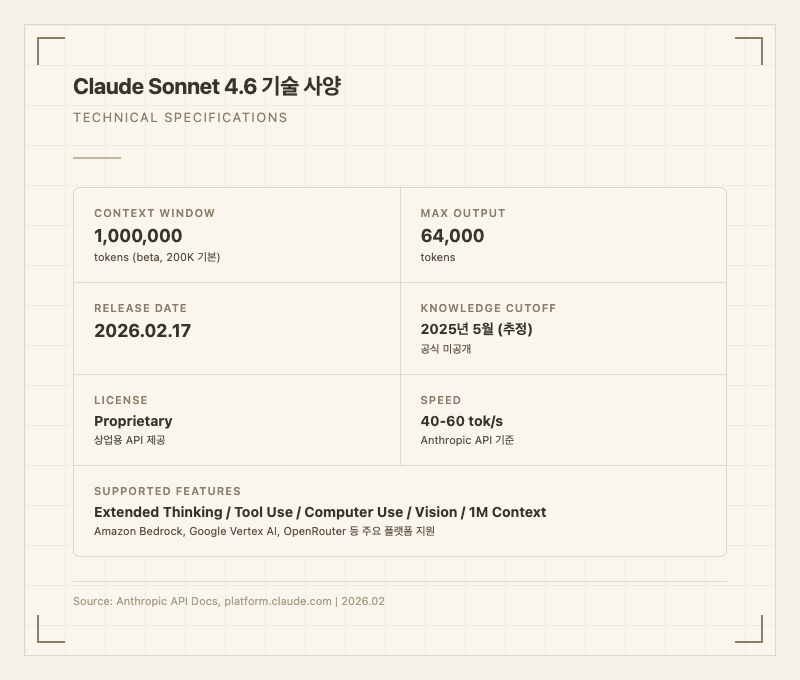Click the SUPPORTED FEATURES label
The image size is (800, 680).
tap(167, 491)
